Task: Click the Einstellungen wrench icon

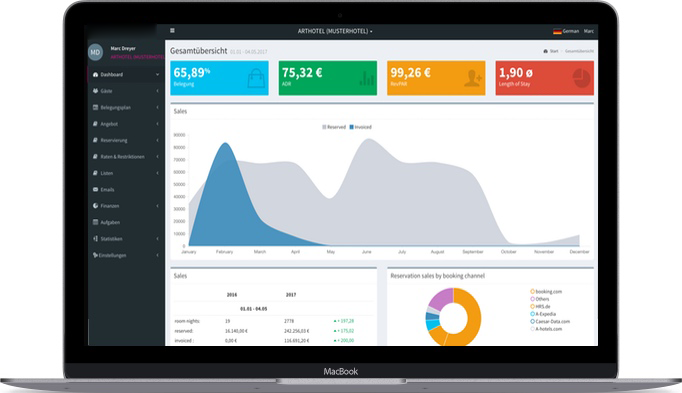Action: point(95,255)
